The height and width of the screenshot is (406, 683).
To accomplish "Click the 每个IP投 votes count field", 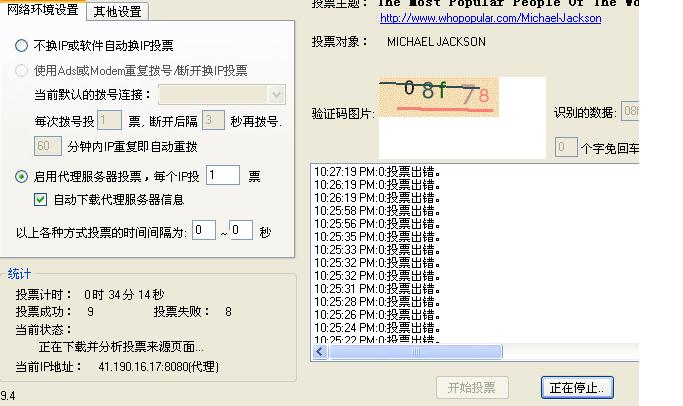I will click(x=222, y=176).
